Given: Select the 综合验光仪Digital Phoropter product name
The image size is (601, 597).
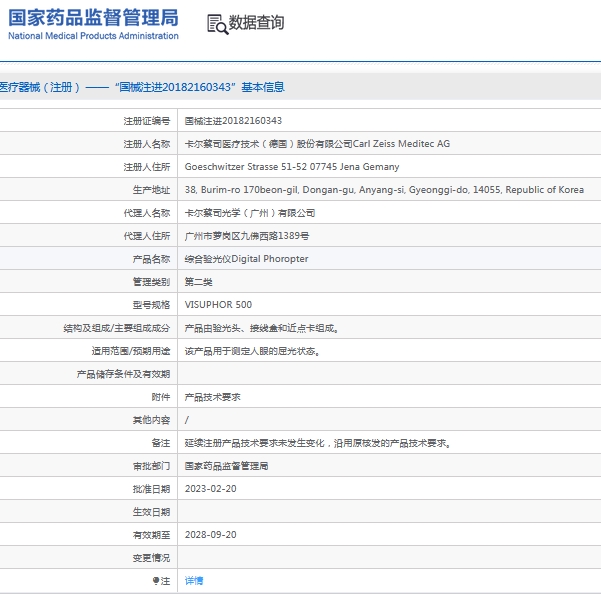Looking at the screenshot, I should click(x=246, y=259).
